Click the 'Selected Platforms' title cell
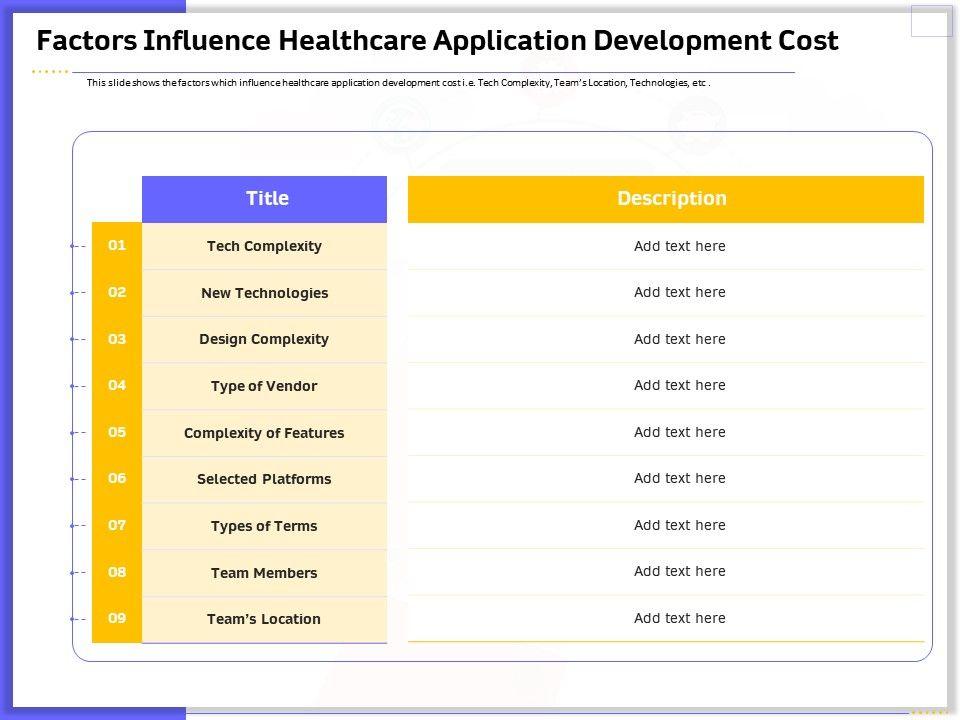 click(x=264, y=479)
